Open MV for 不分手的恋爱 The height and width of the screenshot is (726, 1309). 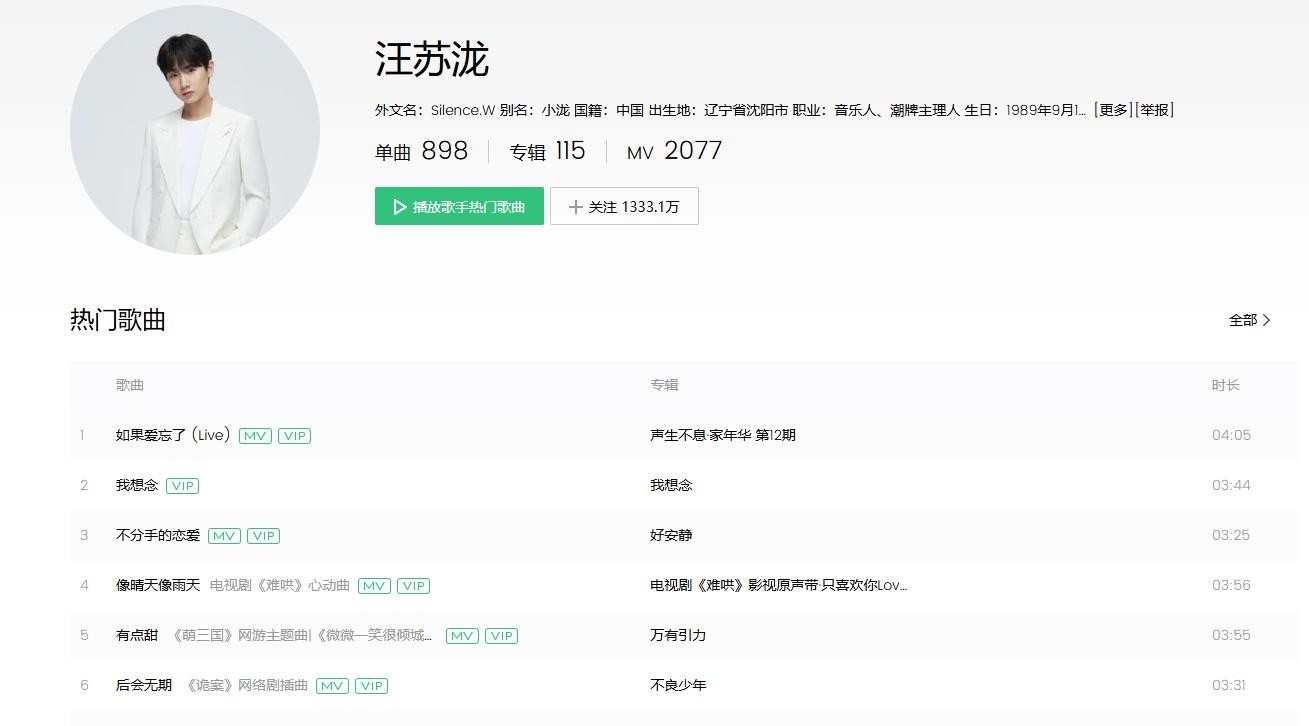tap(224, 536)
